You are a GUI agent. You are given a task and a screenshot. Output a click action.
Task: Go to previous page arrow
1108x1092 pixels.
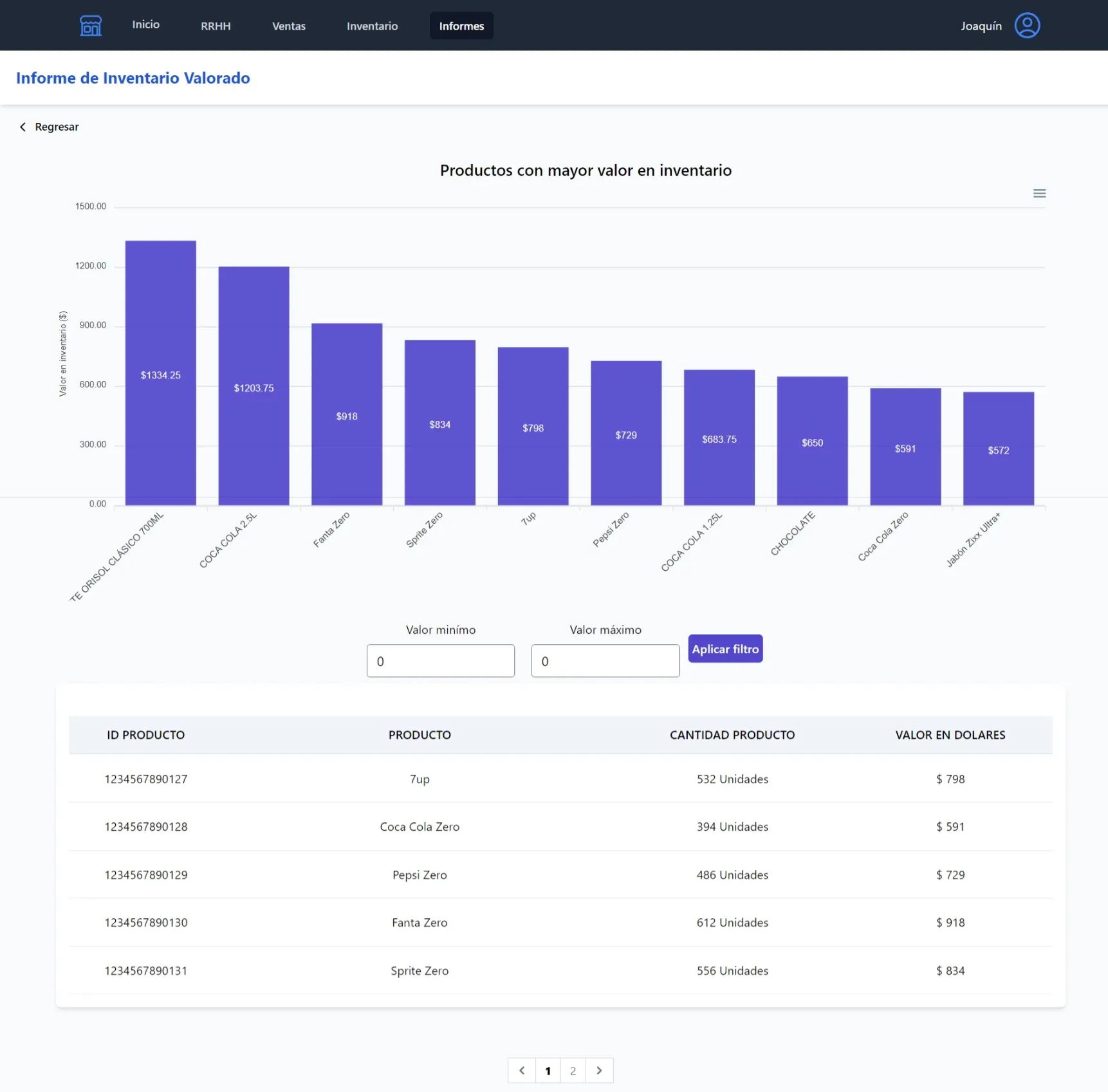click(522, 1070)
